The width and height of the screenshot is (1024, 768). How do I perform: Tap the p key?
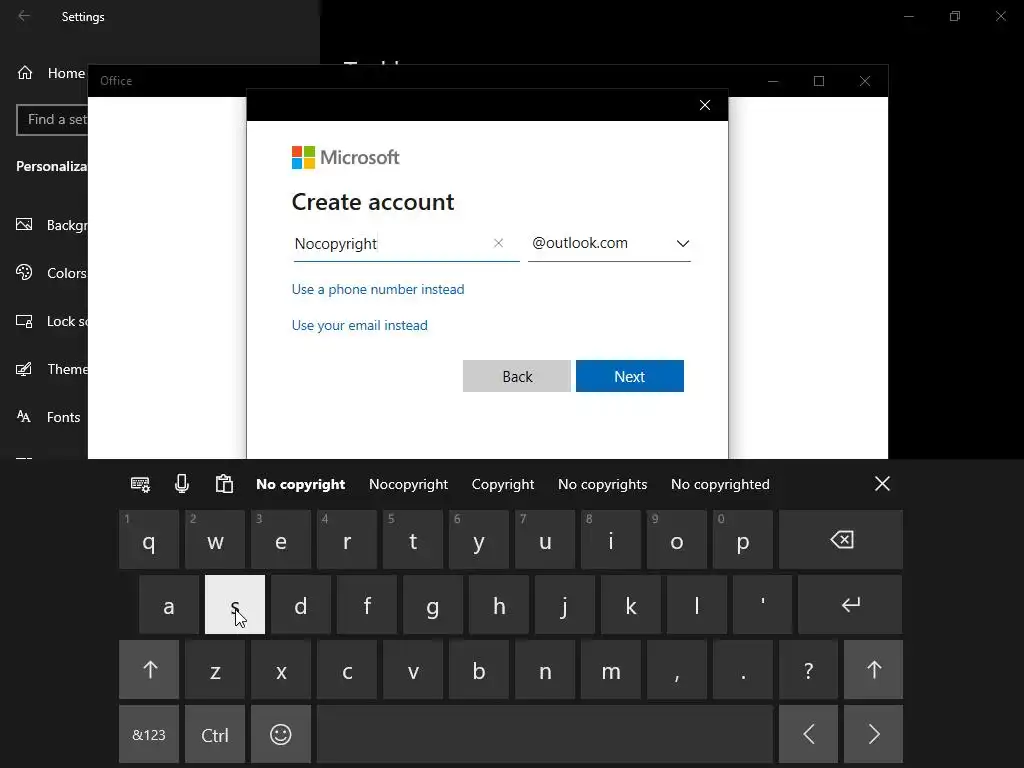743,540
